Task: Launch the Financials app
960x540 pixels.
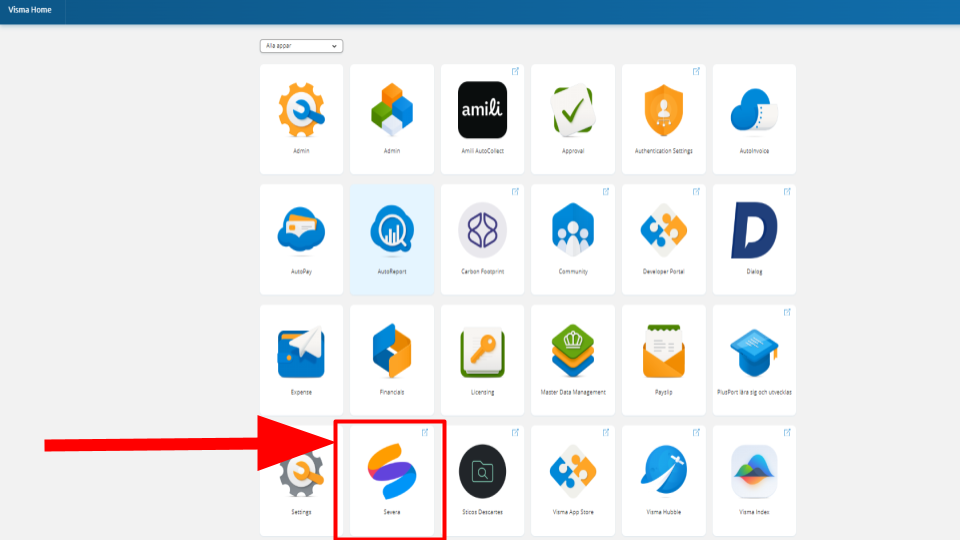Action: click(392, 360)
